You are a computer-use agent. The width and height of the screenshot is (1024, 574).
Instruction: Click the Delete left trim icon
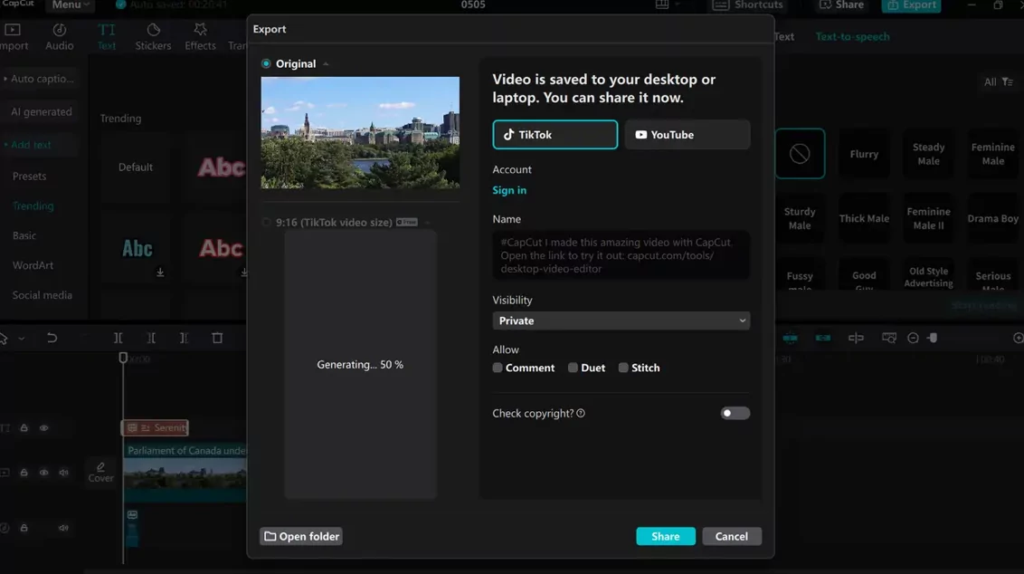151,338
